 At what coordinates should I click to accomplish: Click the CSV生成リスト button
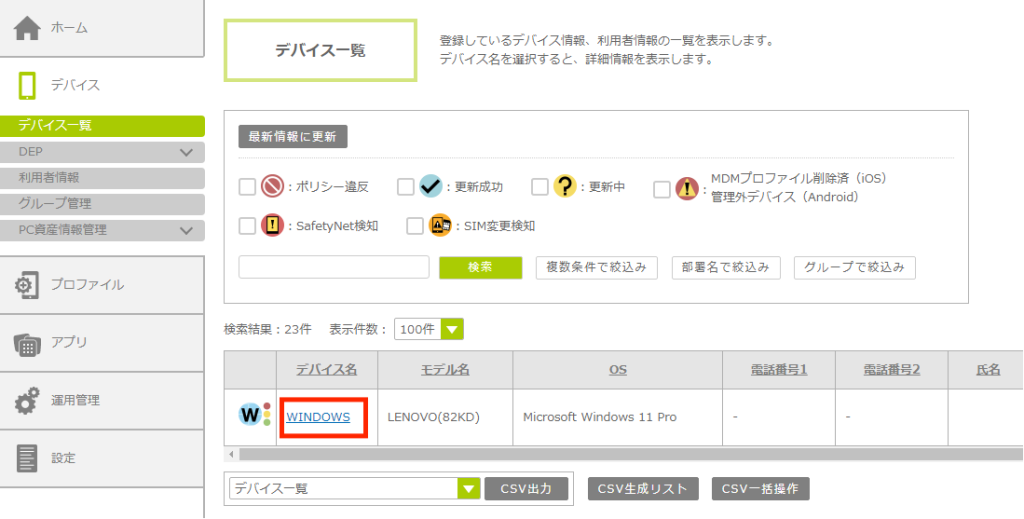pos(643,489)
